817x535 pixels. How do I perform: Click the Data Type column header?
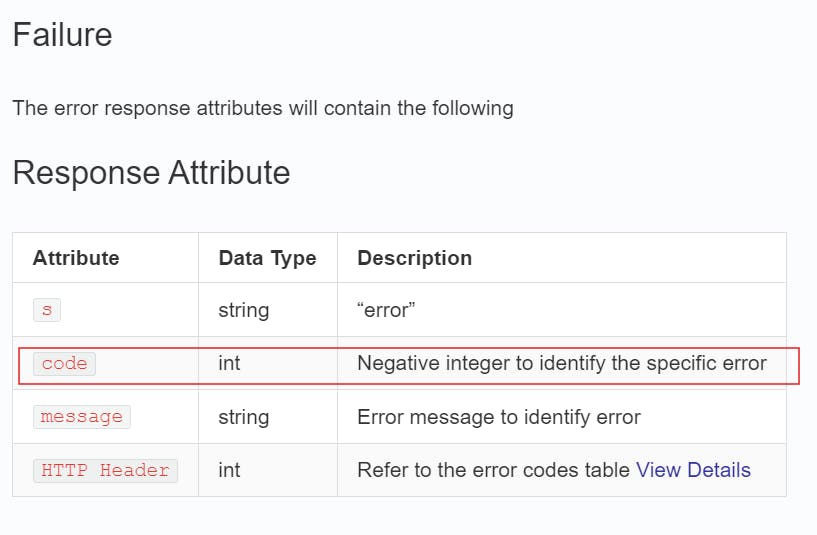267,258
